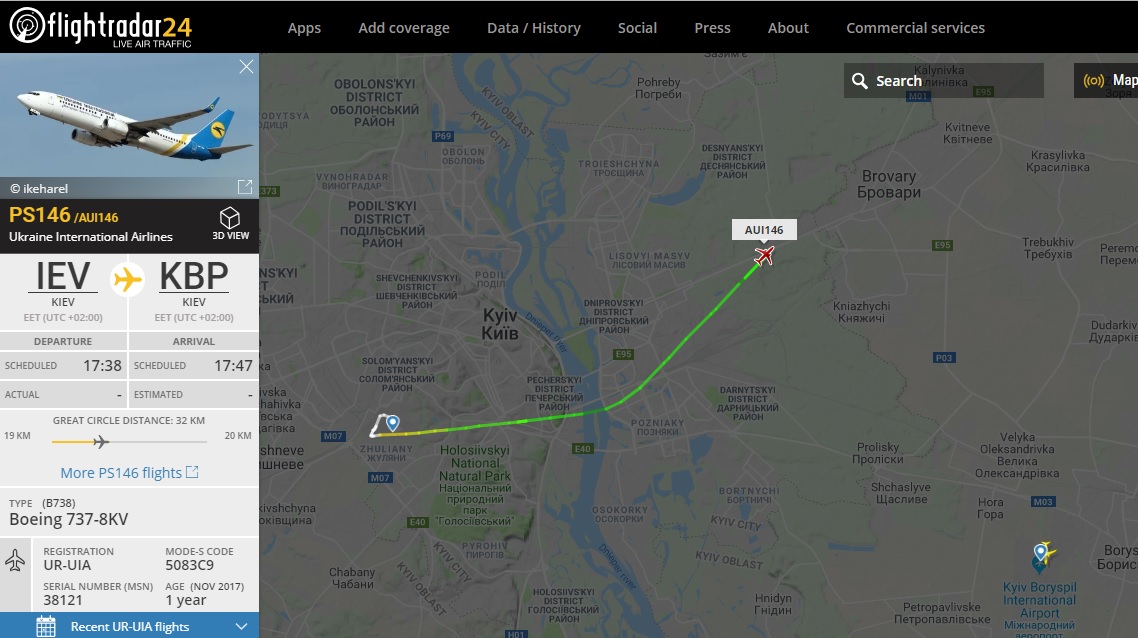Expand the Recent UR-UIA flights chevron
Image resolution: width=1138 pixels, height=638 pixels.
click(241, 626)
